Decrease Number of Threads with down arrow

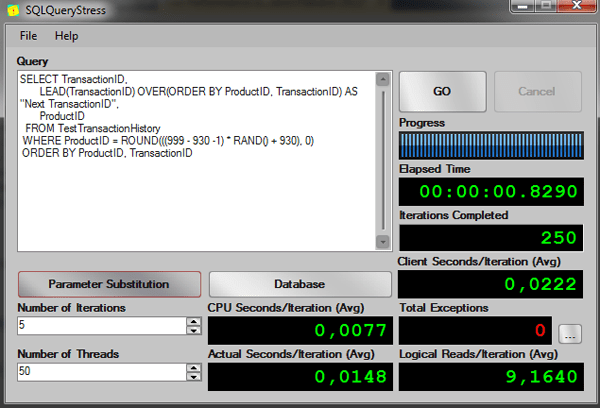pyautogui.click(x=194, y=377)
